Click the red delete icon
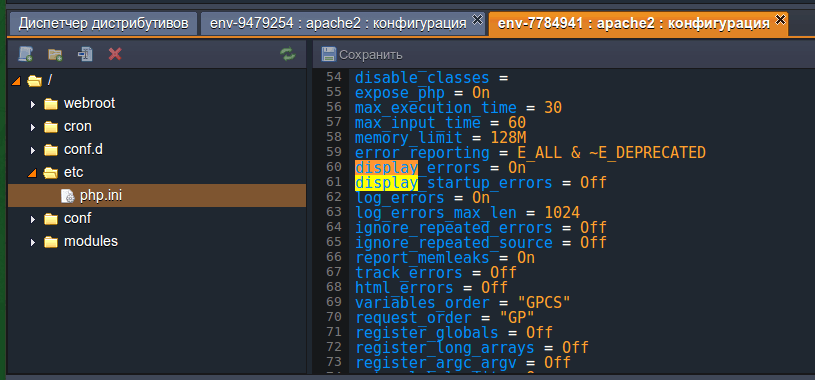The width and height of the screenshot is (815, 380). 115,54
